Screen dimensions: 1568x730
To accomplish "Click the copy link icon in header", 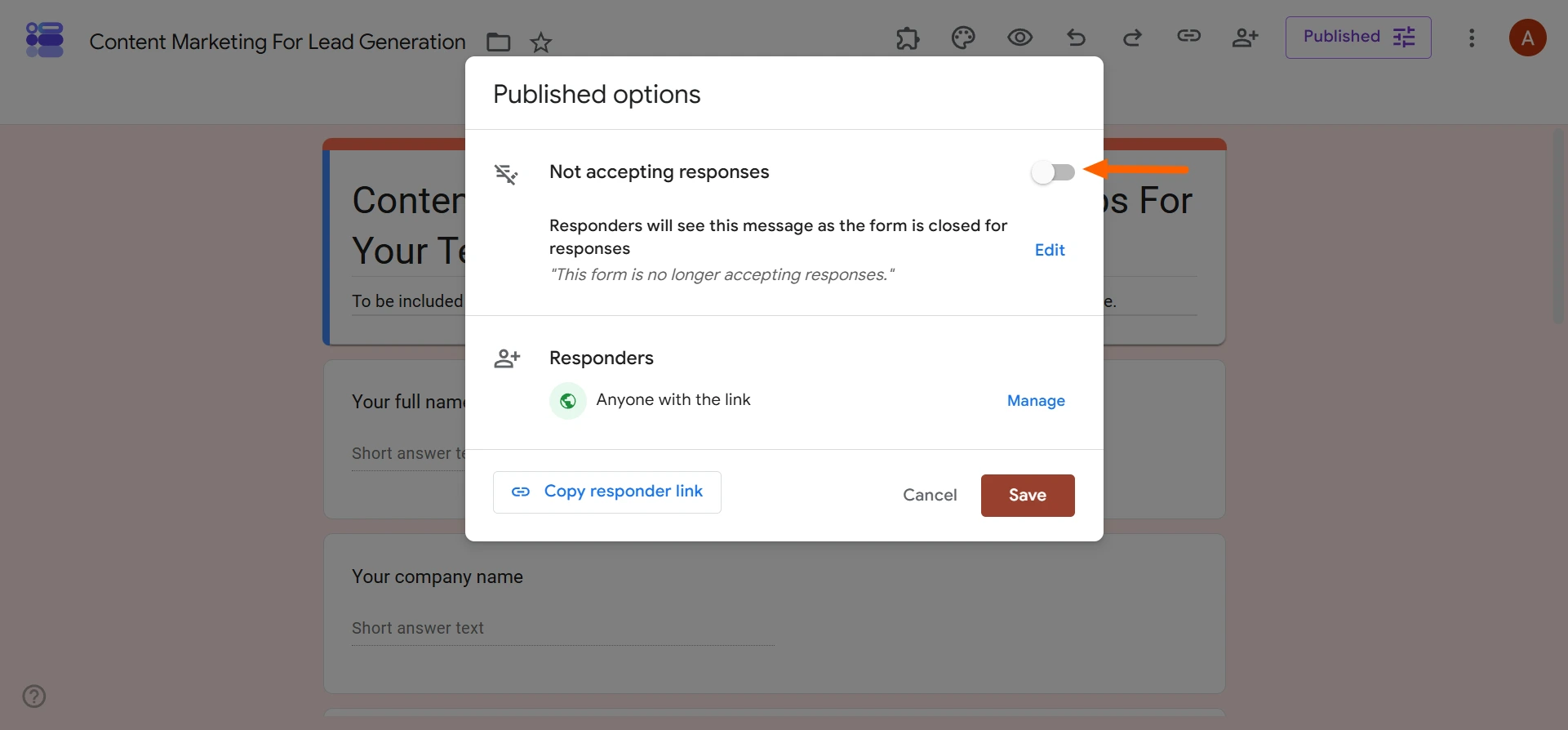I will [x=1188, y=36].
